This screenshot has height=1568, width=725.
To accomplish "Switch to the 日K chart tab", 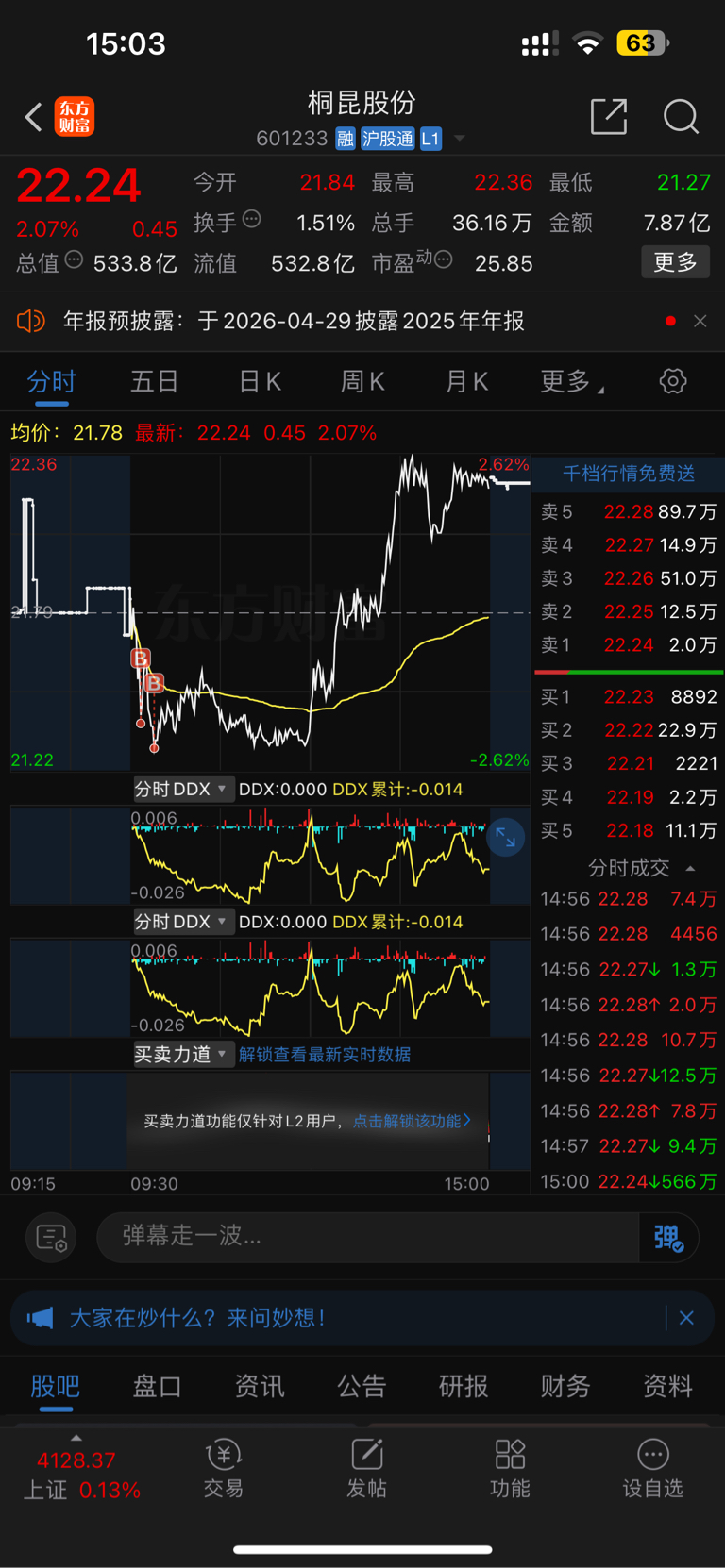I will (260, 381).
